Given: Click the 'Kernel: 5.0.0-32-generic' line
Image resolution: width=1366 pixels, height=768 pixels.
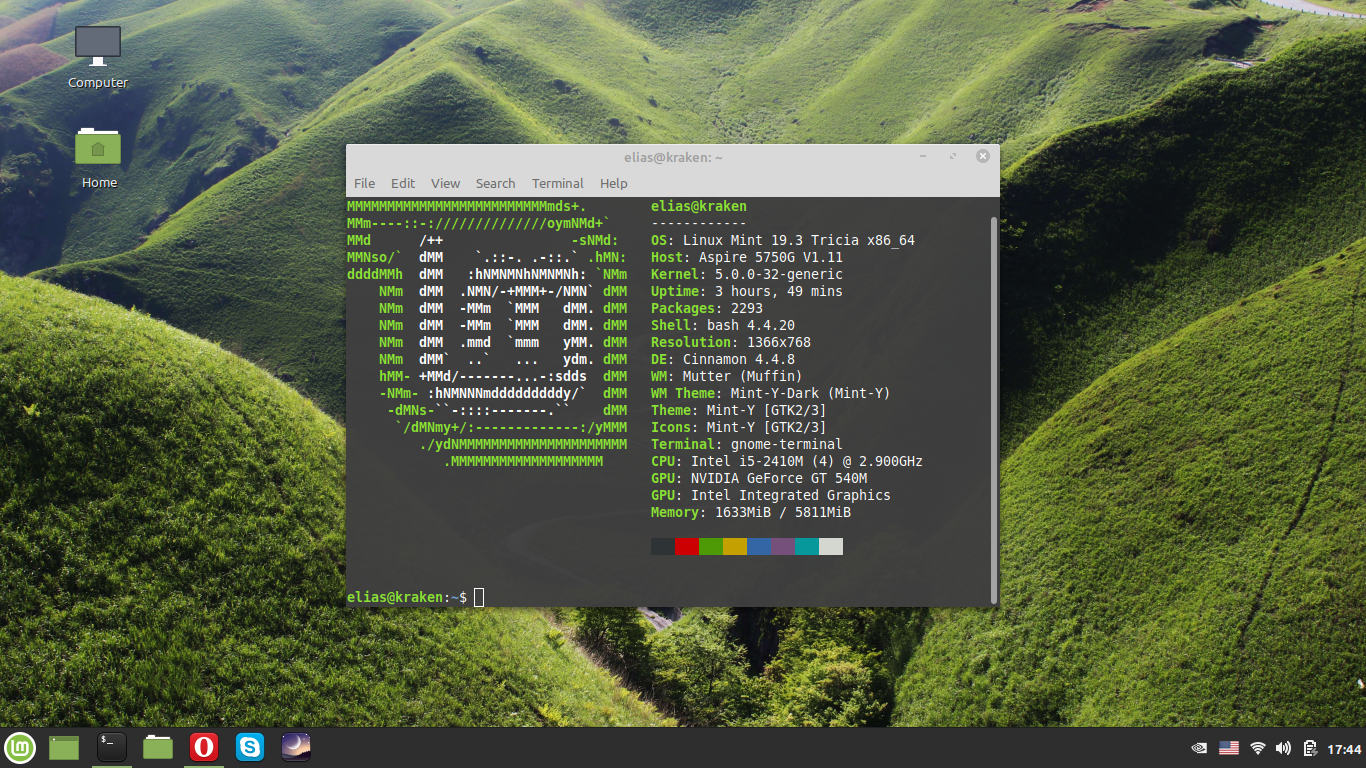Looking at the screenshot, I should coord(747,274).
